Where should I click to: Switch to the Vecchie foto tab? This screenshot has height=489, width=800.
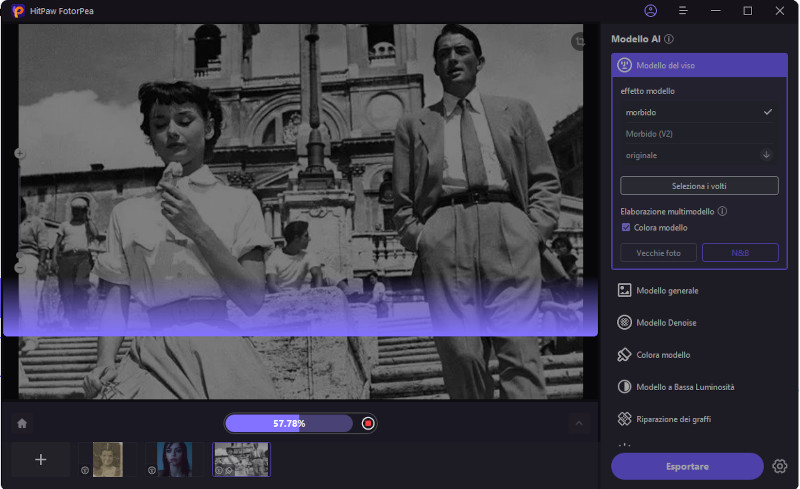[x=658, y=253]
